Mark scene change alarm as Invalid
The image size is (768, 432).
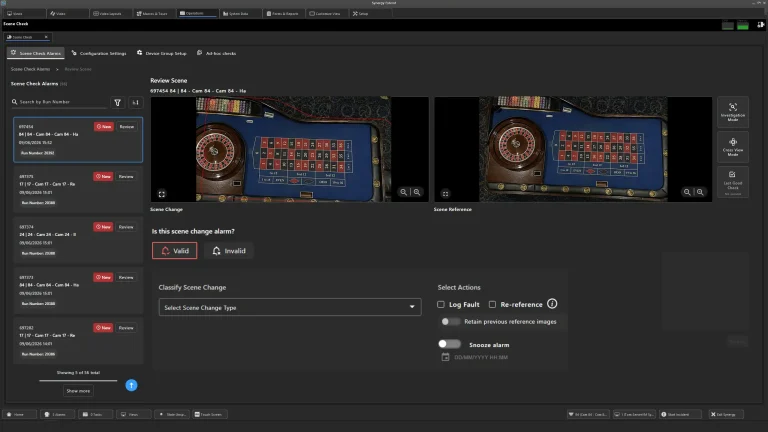[x=229, y=251]
